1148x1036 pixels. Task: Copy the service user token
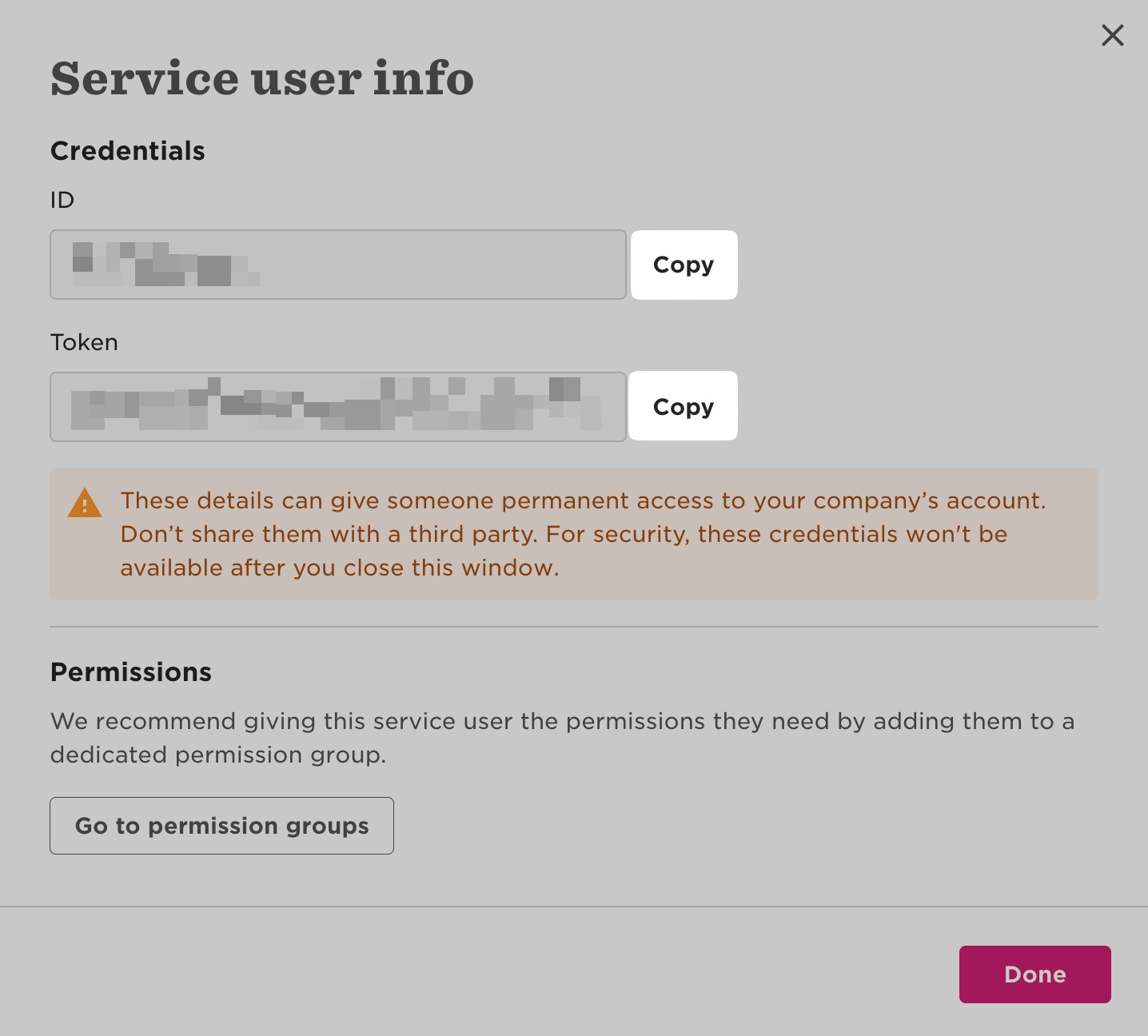683,406
